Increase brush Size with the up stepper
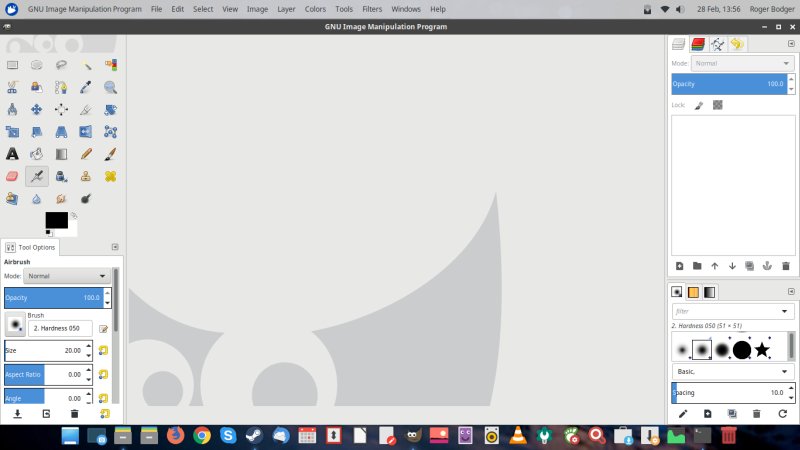This screenshot has height=450, width=800. [x=89, y=346]
